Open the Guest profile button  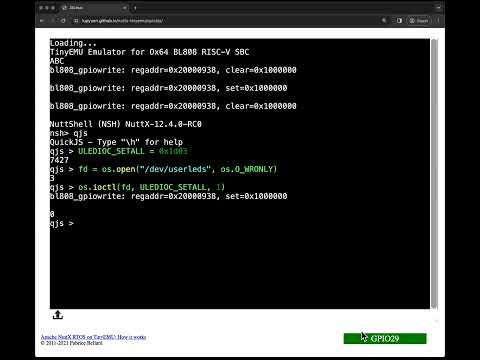[x=419, y=21]
